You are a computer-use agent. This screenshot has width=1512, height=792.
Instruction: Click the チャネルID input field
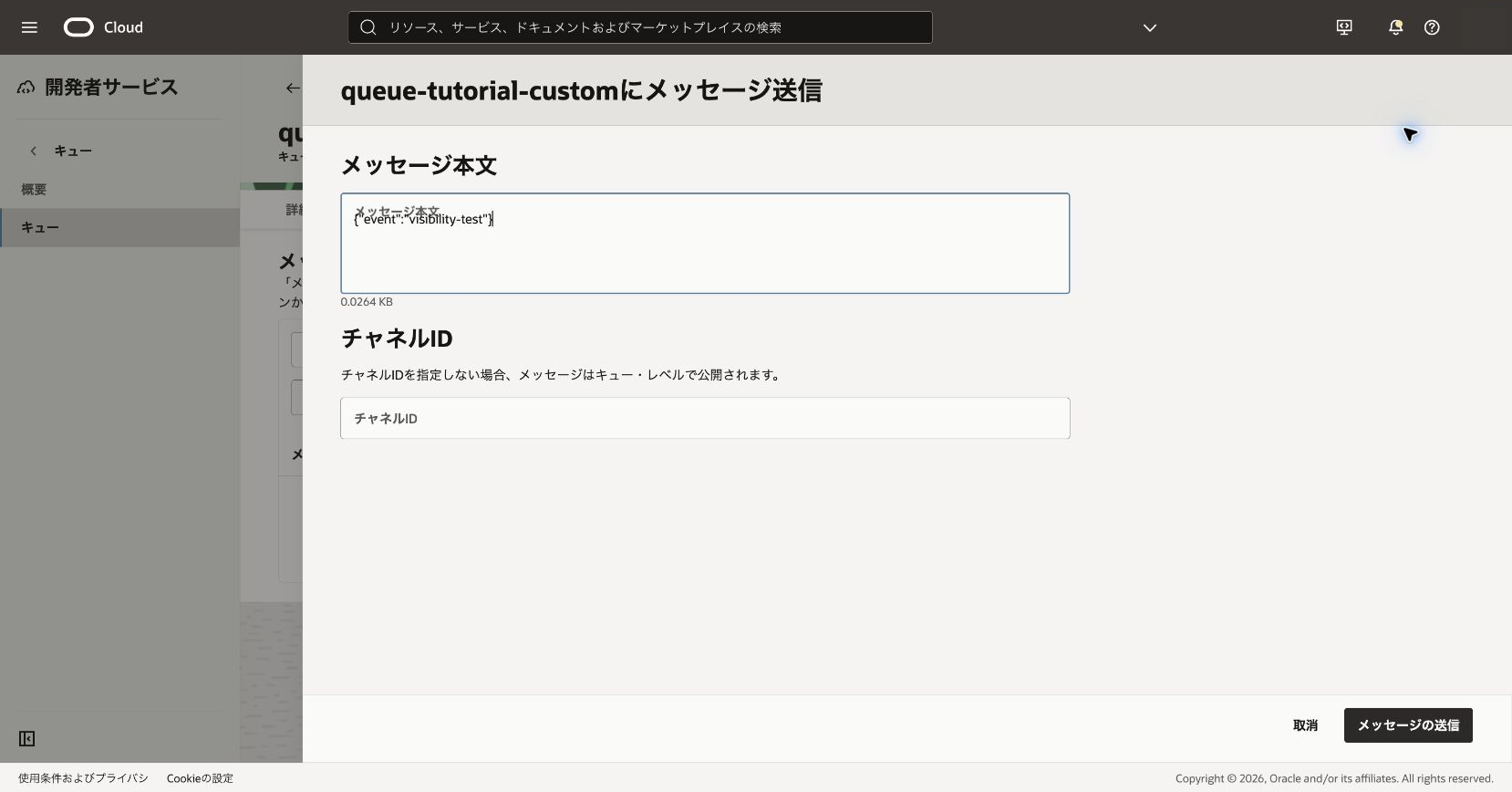click(705, 418)
